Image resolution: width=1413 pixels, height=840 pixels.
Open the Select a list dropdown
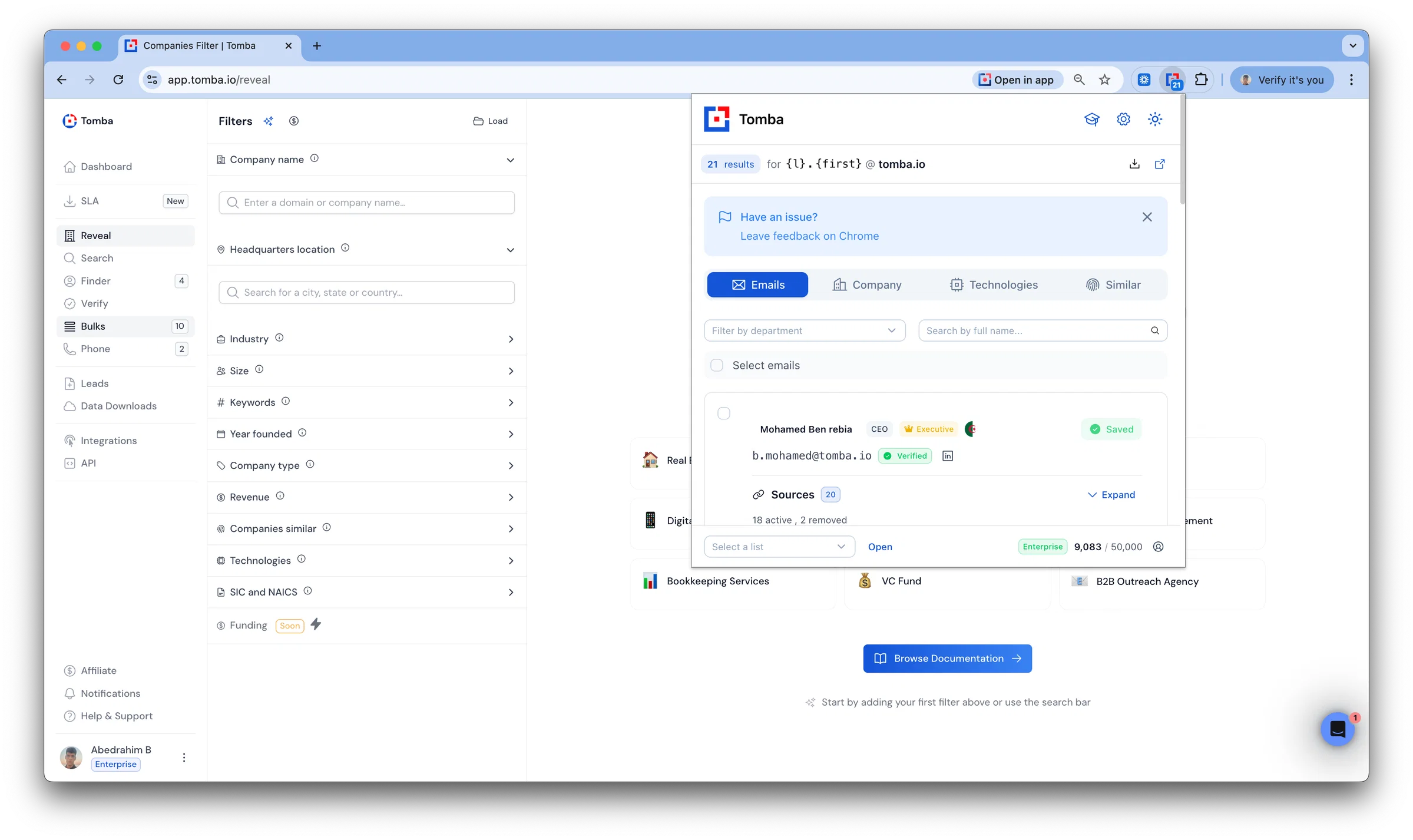[779, 547]
